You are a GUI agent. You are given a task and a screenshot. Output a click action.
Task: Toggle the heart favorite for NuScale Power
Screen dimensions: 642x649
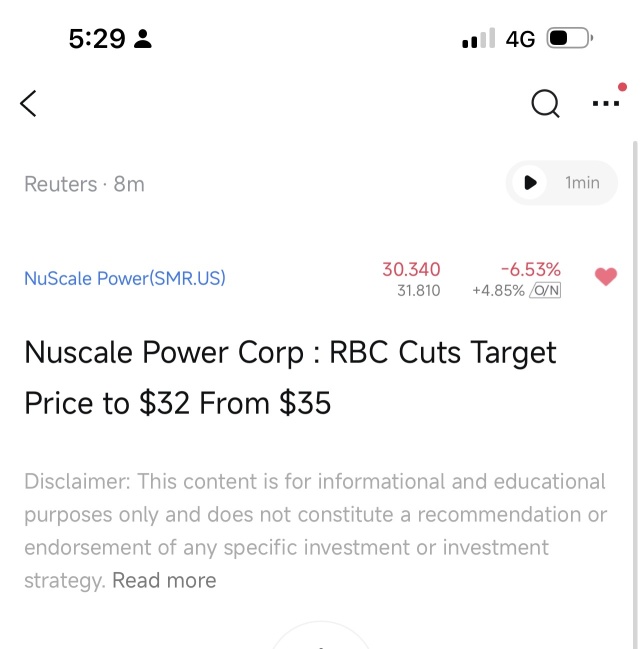click(x=606, y=277)
